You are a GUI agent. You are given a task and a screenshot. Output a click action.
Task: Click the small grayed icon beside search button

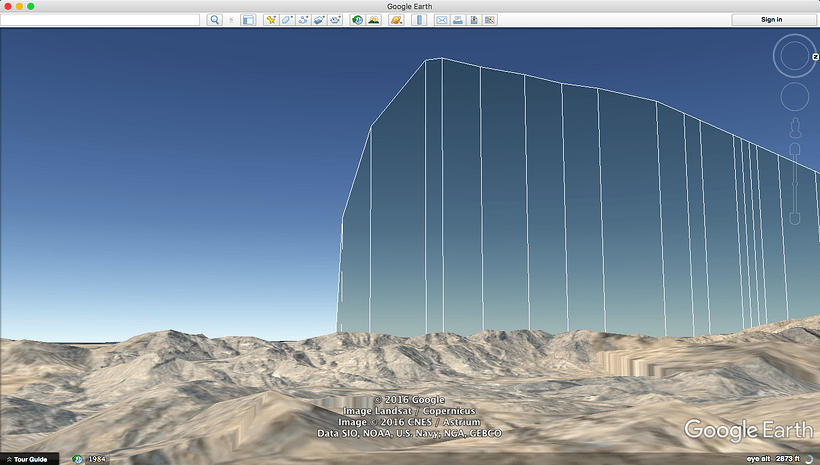coord(231,20)
